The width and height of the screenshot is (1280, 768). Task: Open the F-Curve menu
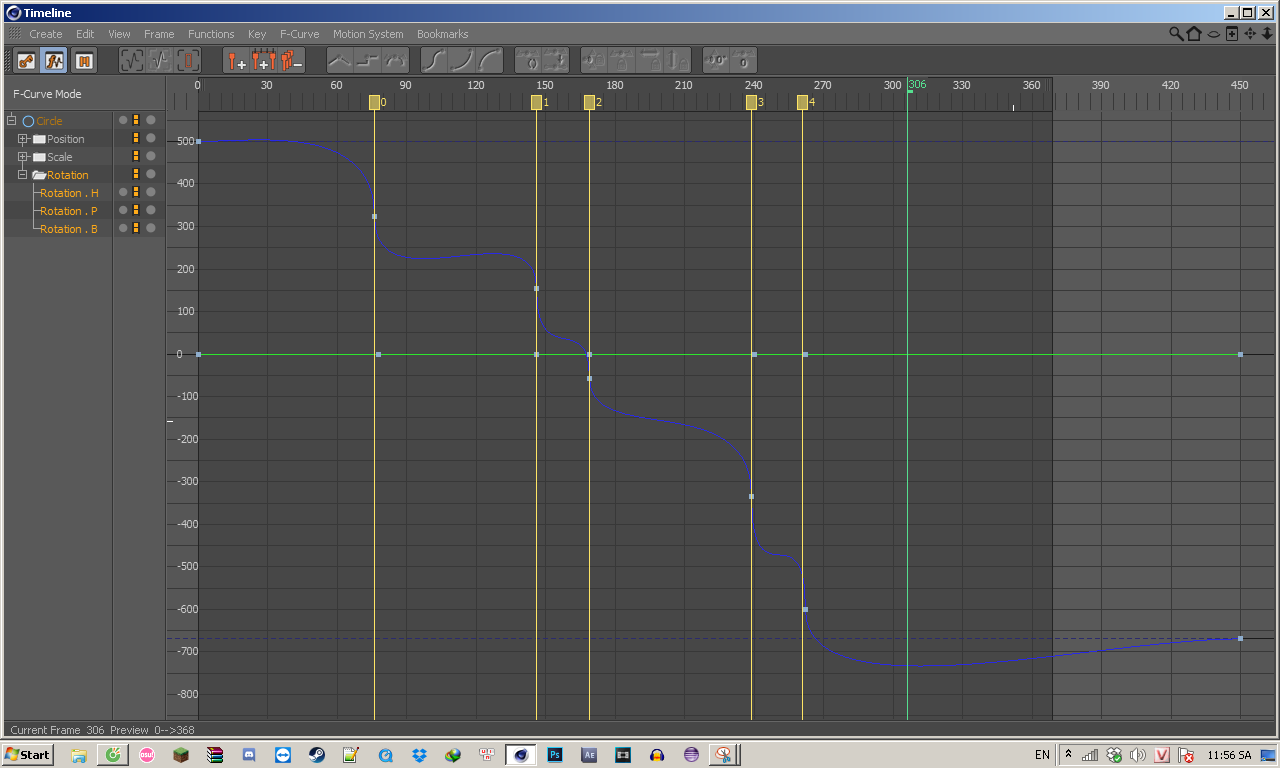[299, 34]
